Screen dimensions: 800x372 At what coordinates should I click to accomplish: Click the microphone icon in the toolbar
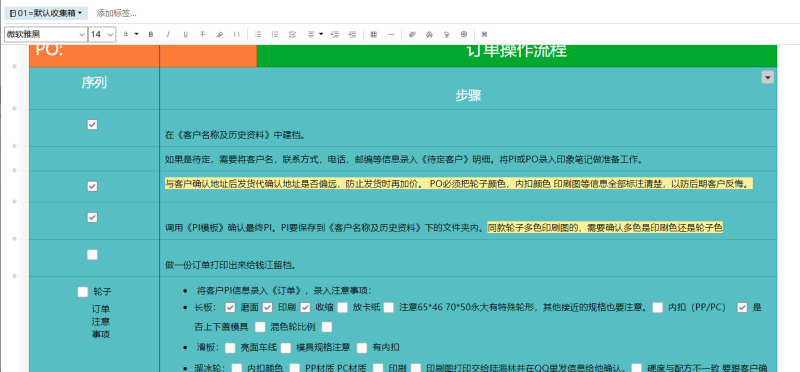pos(446,34)
